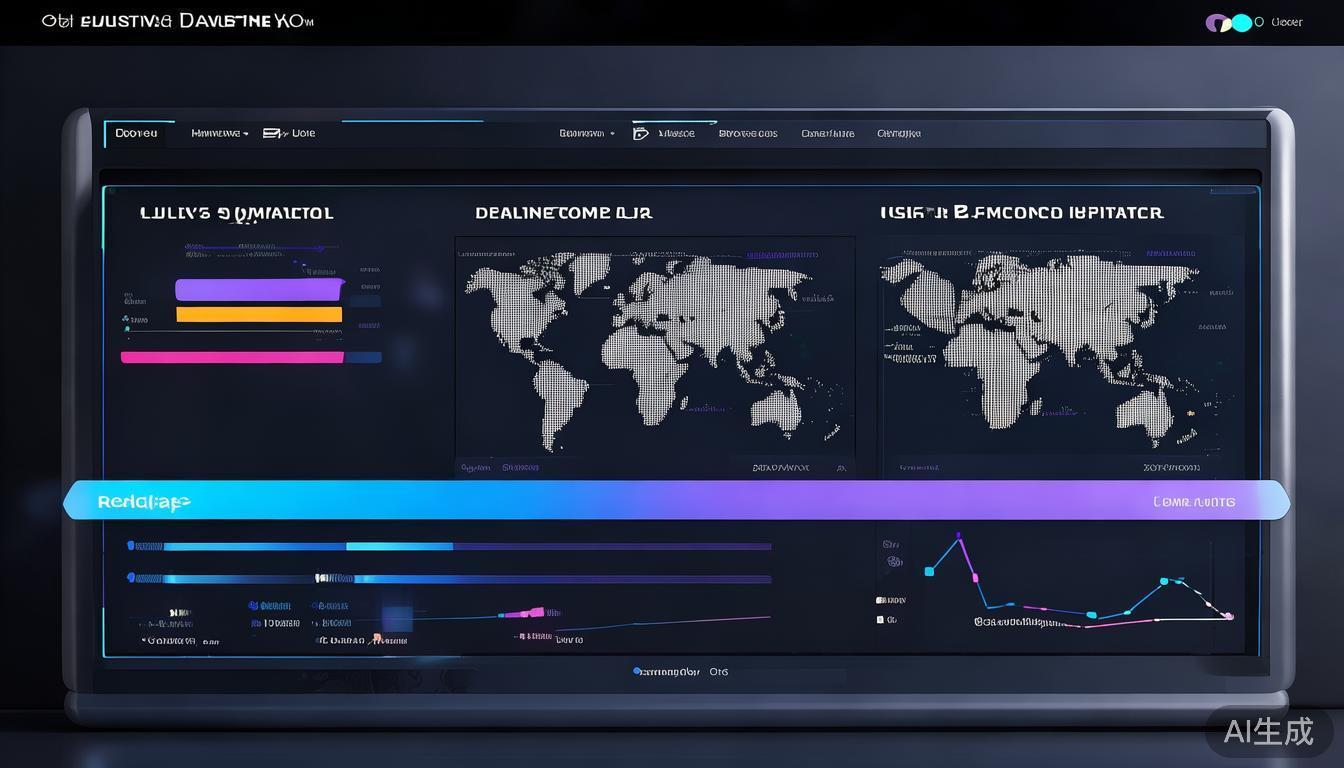Toggle the filled white legend box beside line chart
The image size is (1344, 768).
(x=880, y=600)
